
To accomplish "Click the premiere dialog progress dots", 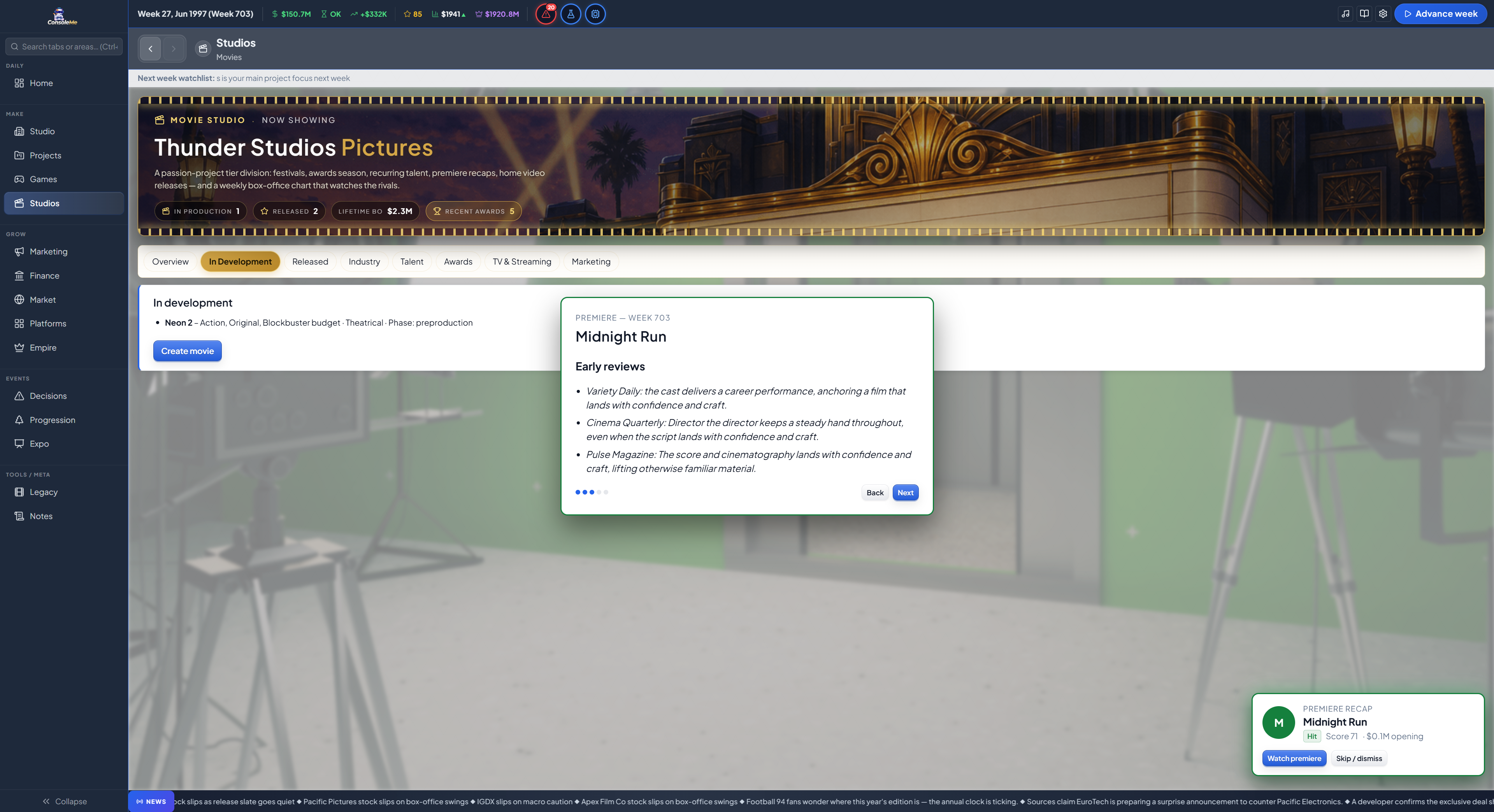I will 592,493.
